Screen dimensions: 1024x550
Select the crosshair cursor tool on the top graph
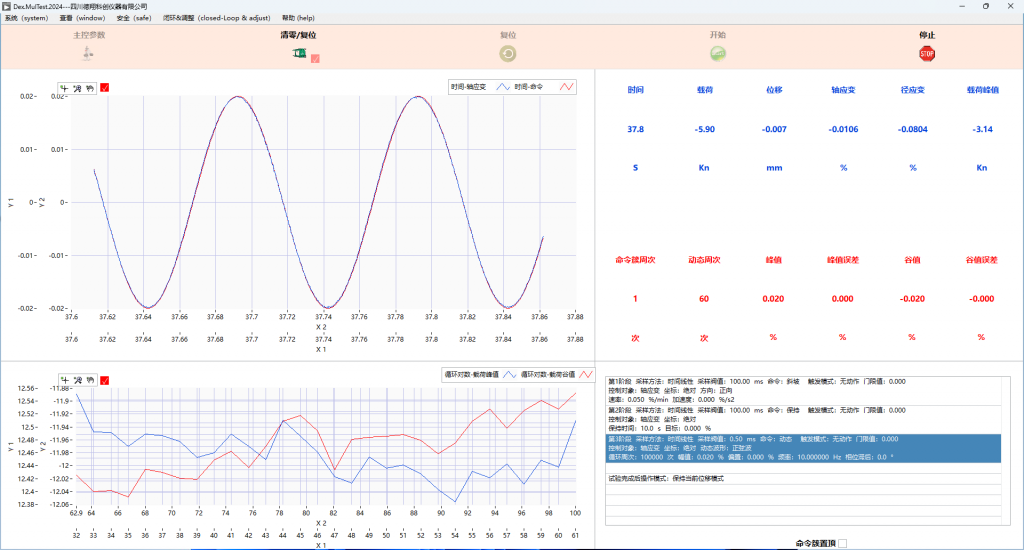[65, 87]
